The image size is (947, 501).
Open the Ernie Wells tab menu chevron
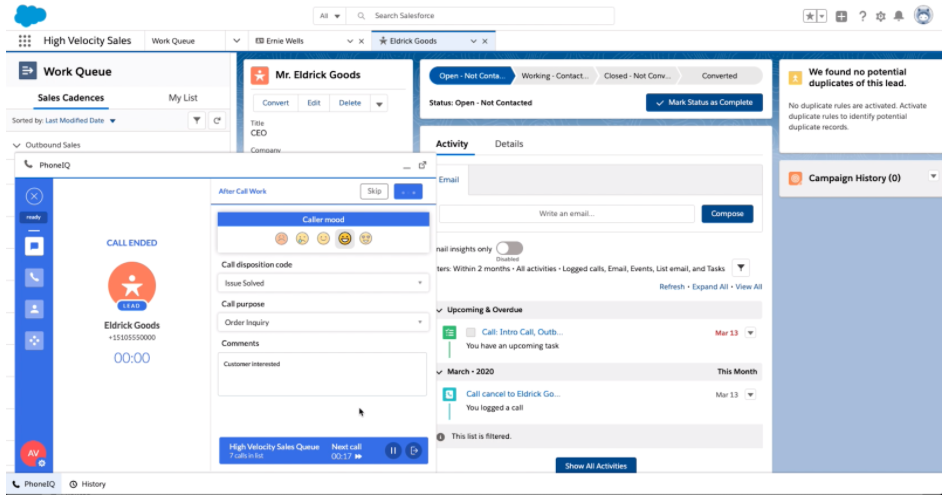pos(350,41)
